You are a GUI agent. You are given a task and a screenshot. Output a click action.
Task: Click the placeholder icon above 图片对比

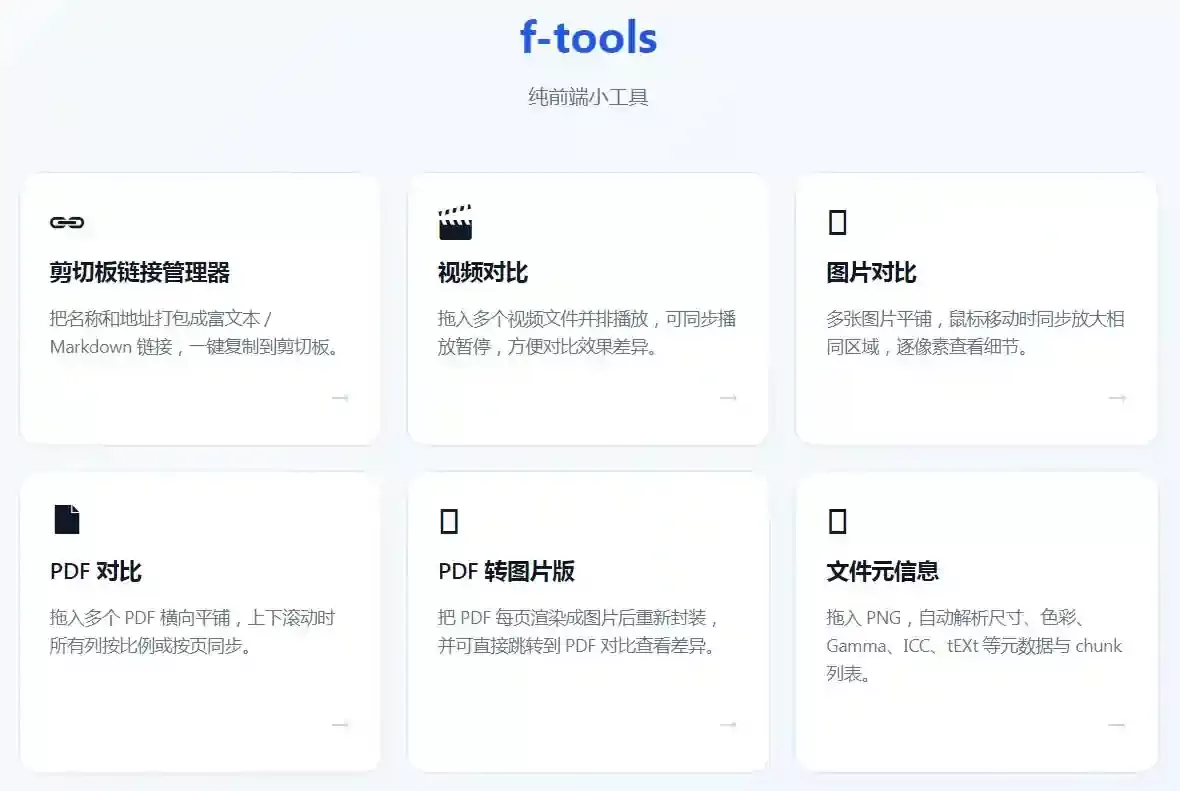click(837, 222)
